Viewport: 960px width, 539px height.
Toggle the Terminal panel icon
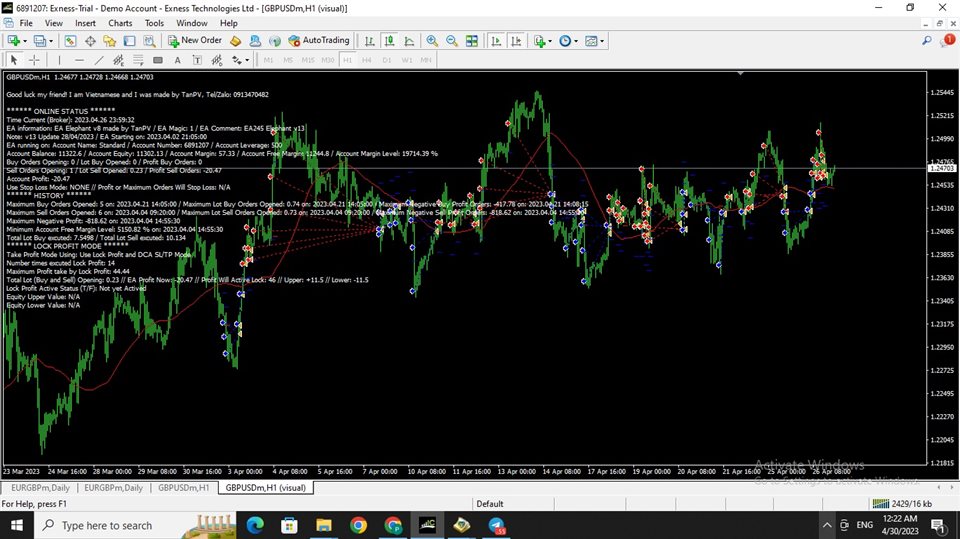[129, 41]
